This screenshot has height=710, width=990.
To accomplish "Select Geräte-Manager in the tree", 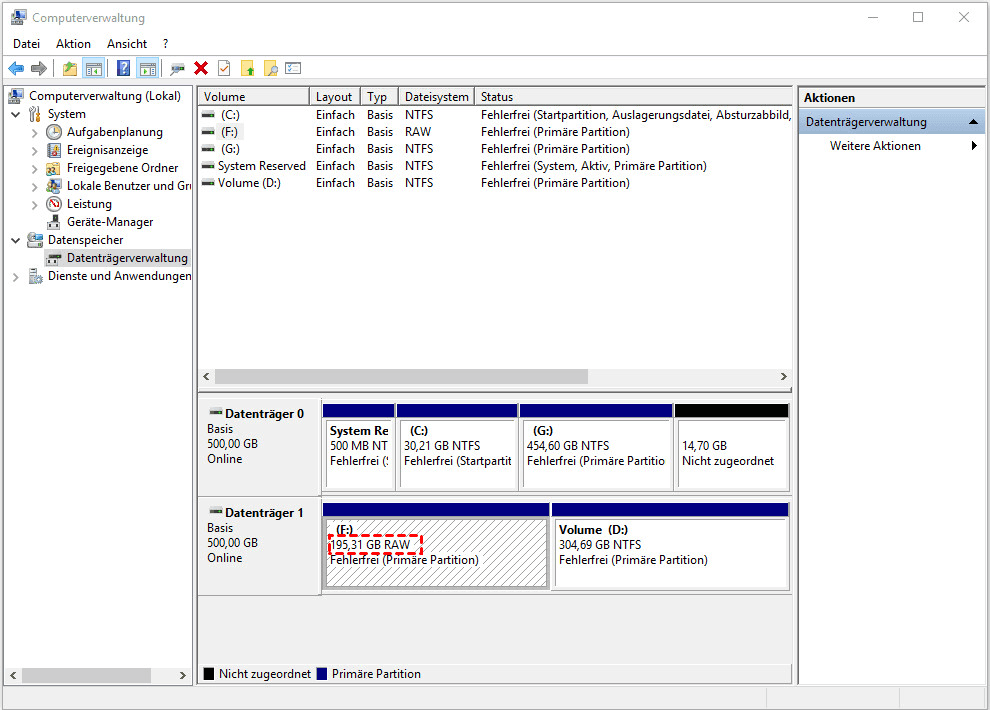I will (x=109, y=222).
